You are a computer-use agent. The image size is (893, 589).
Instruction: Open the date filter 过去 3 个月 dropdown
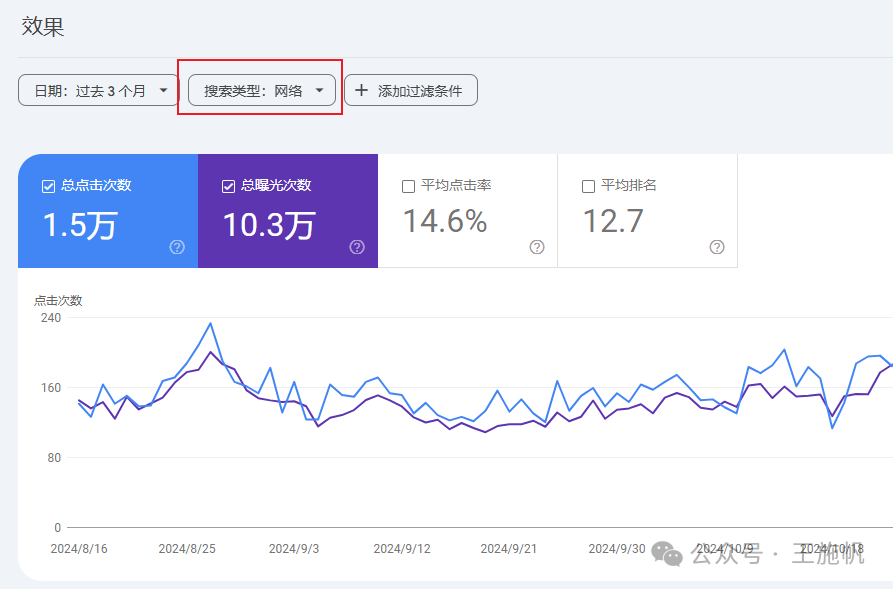[99, 91]
